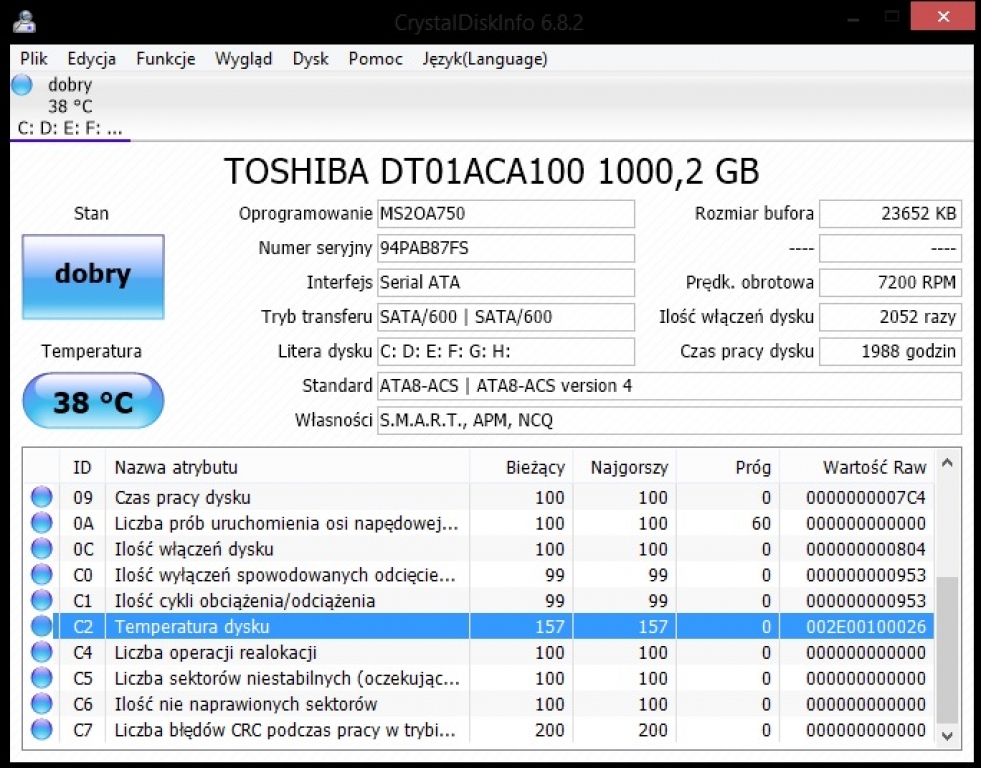Click the Prędk. obrotowa value 7200 RPM
Image resolution: width=981 pixels, height=768 pixels.
890,283
